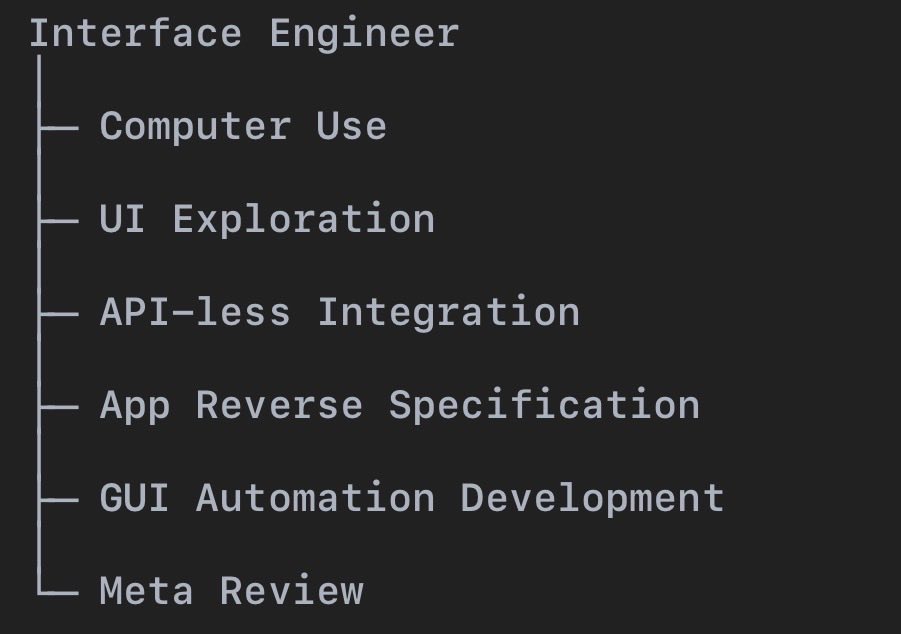
Task: Click the word Automation in the tree
Action: coord(315,499)
